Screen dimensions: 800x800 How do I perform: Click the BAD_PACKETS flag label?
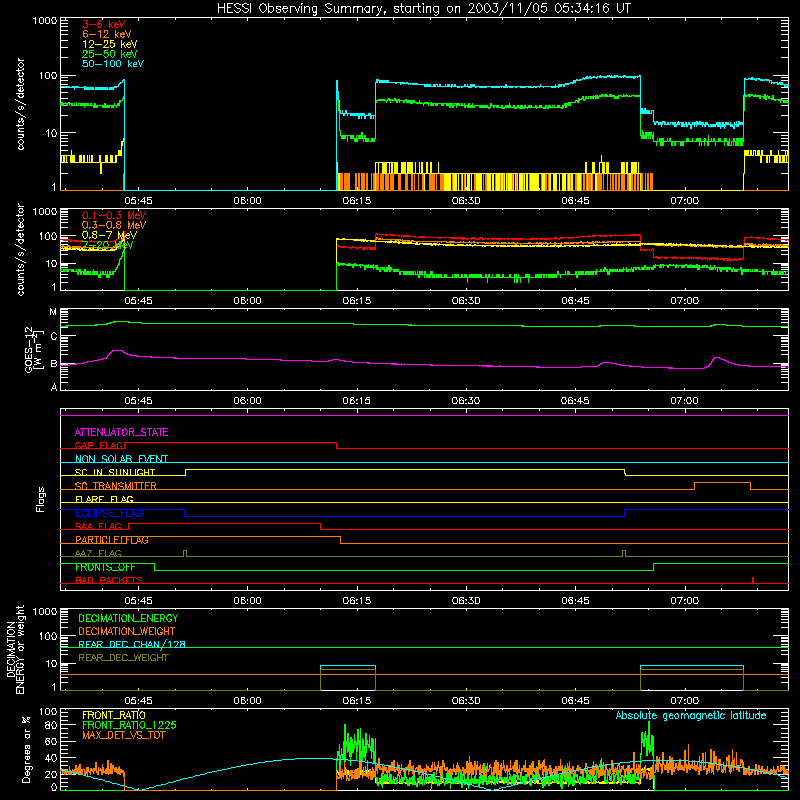coord(109,580)
